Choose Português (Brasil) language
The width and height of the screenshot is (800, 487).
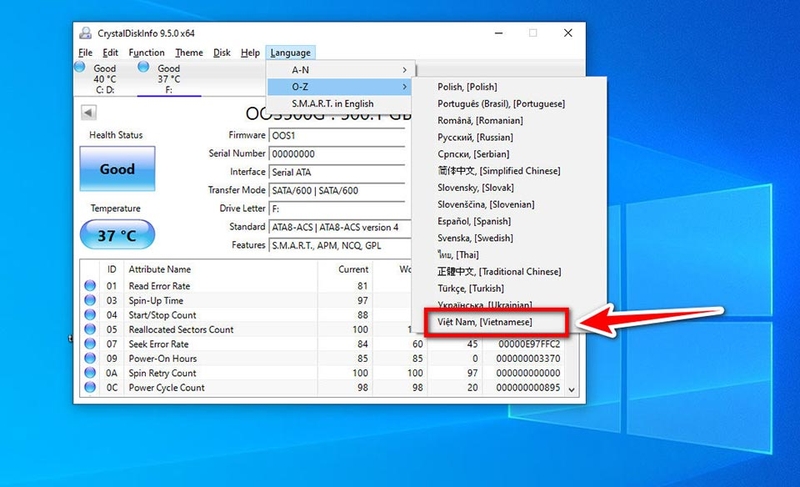[509, 104]
